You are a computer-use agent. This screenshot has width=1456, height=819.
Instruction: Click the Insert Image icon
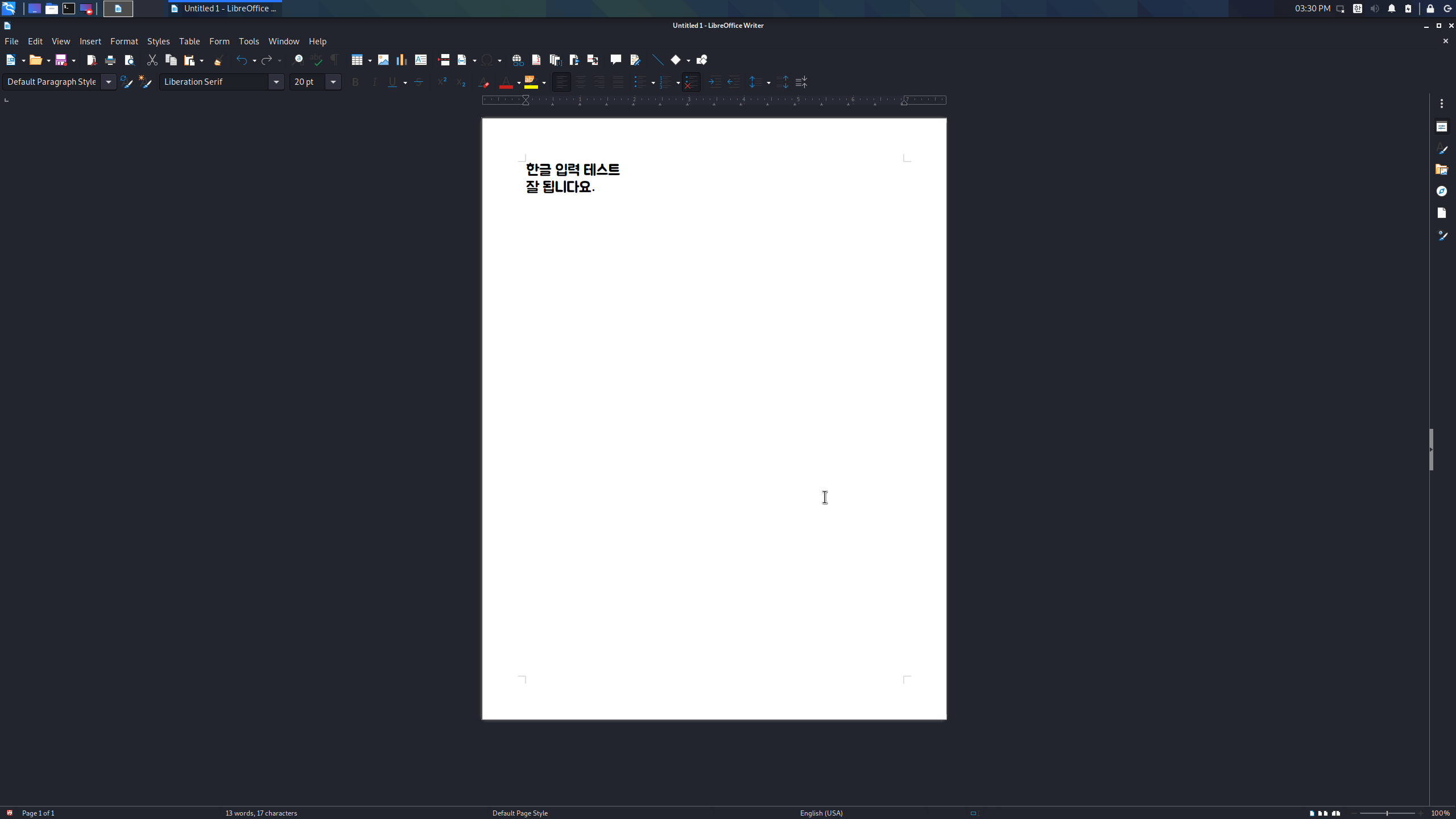point(383,60)
